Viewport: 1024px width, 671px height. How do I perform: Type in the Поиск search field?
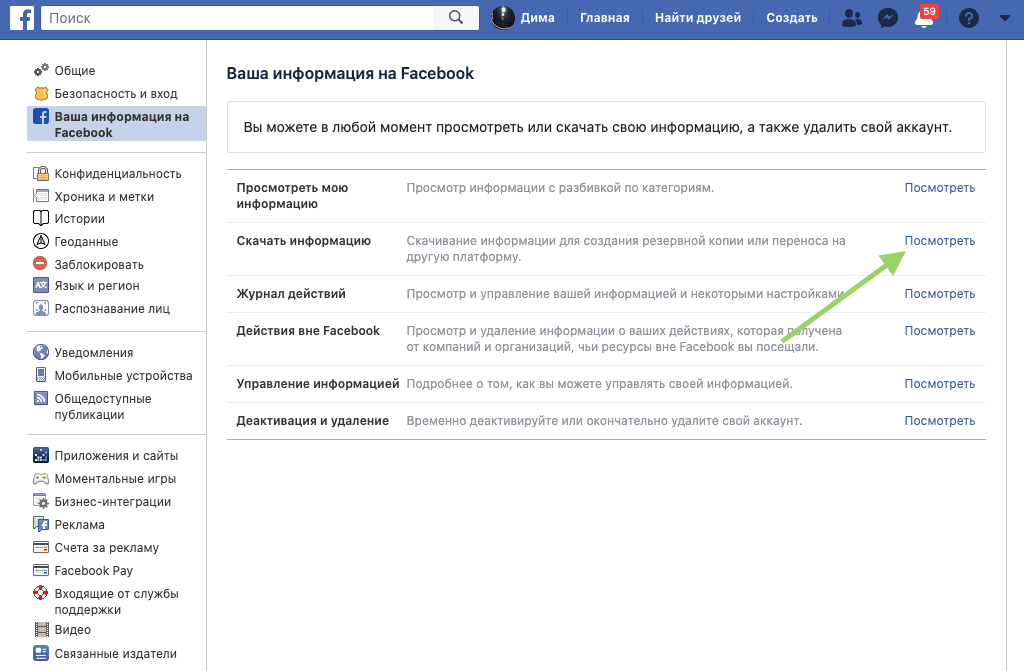pos(240,17)
